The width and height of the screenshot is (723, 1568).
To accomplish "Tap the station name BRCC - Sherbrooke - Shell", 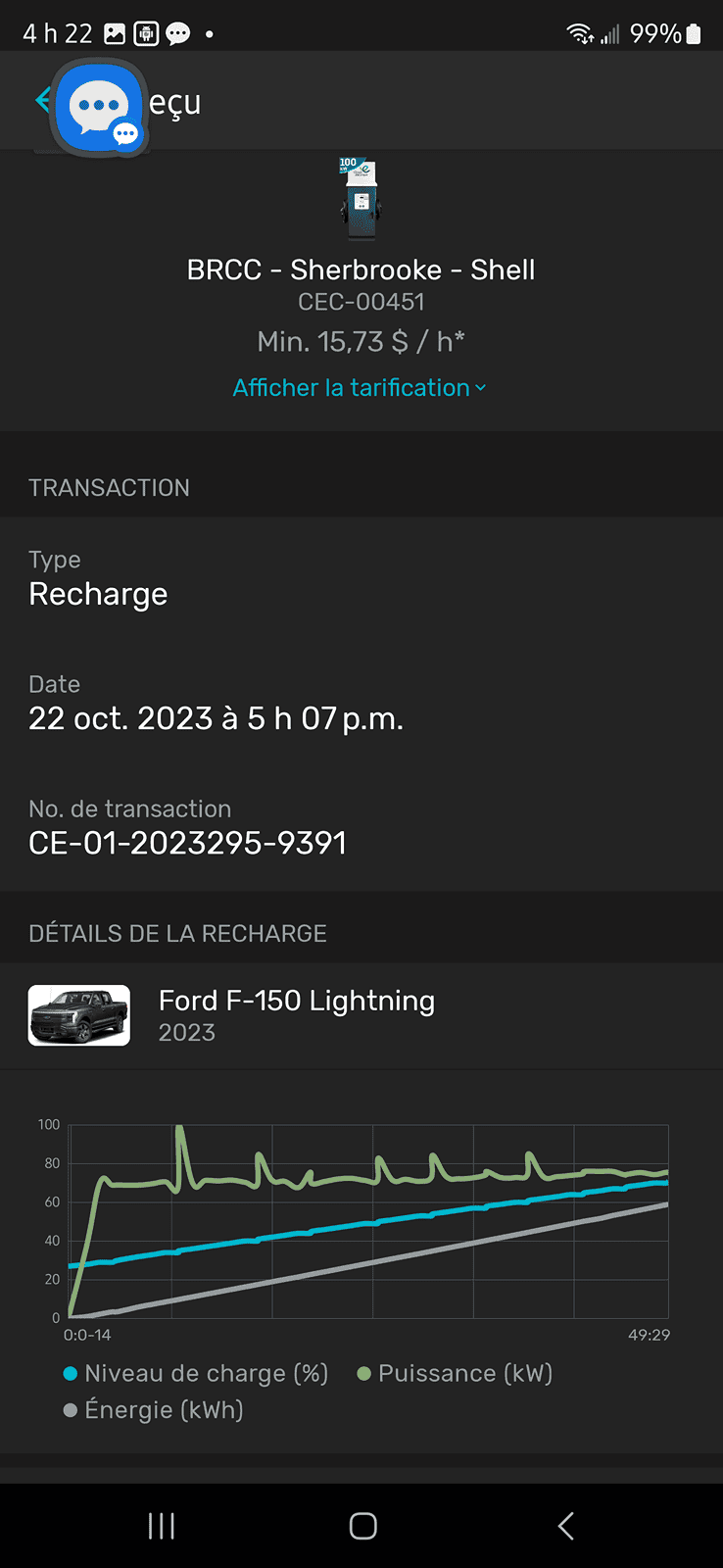I will tap(361, 269).
